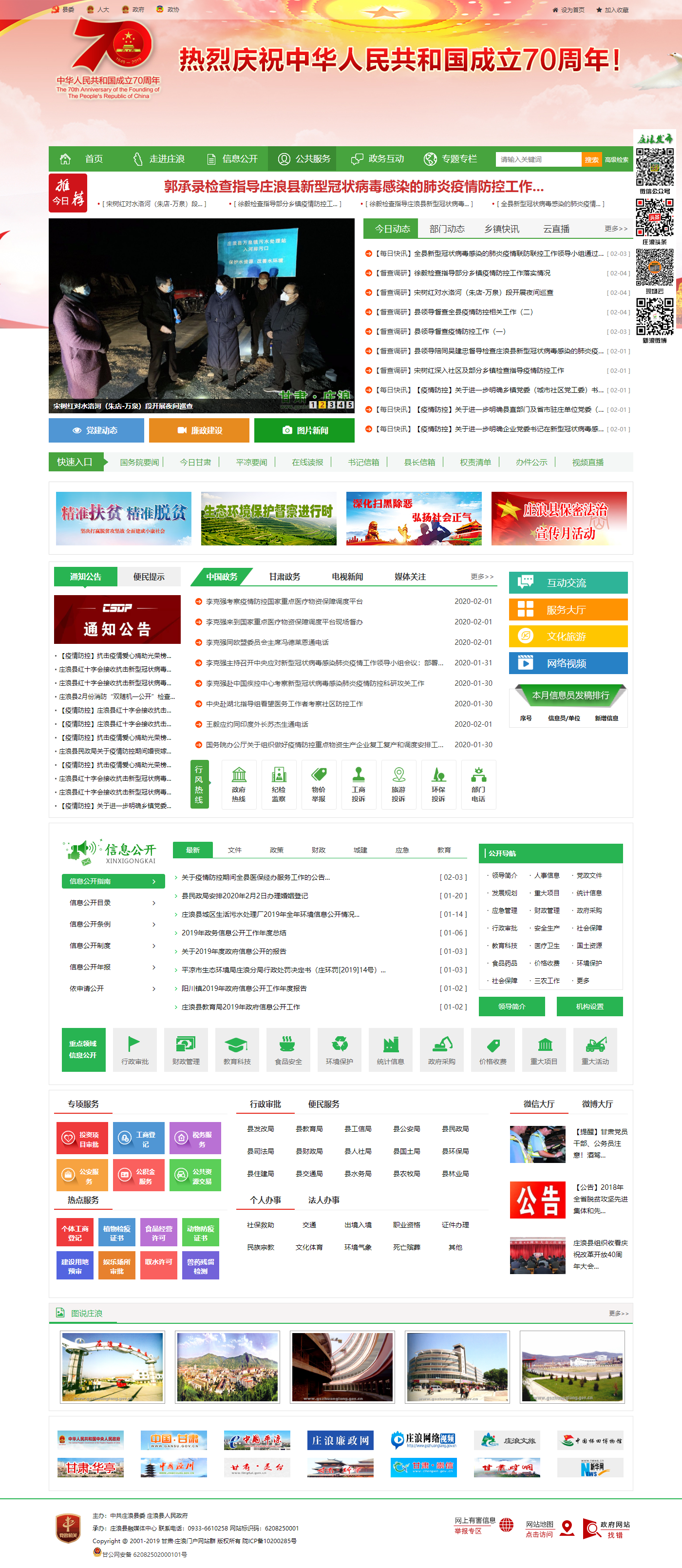Click the 公积金服务 tile
The width and height of the screenshot is (682, 1568).
coord(139,1175)
